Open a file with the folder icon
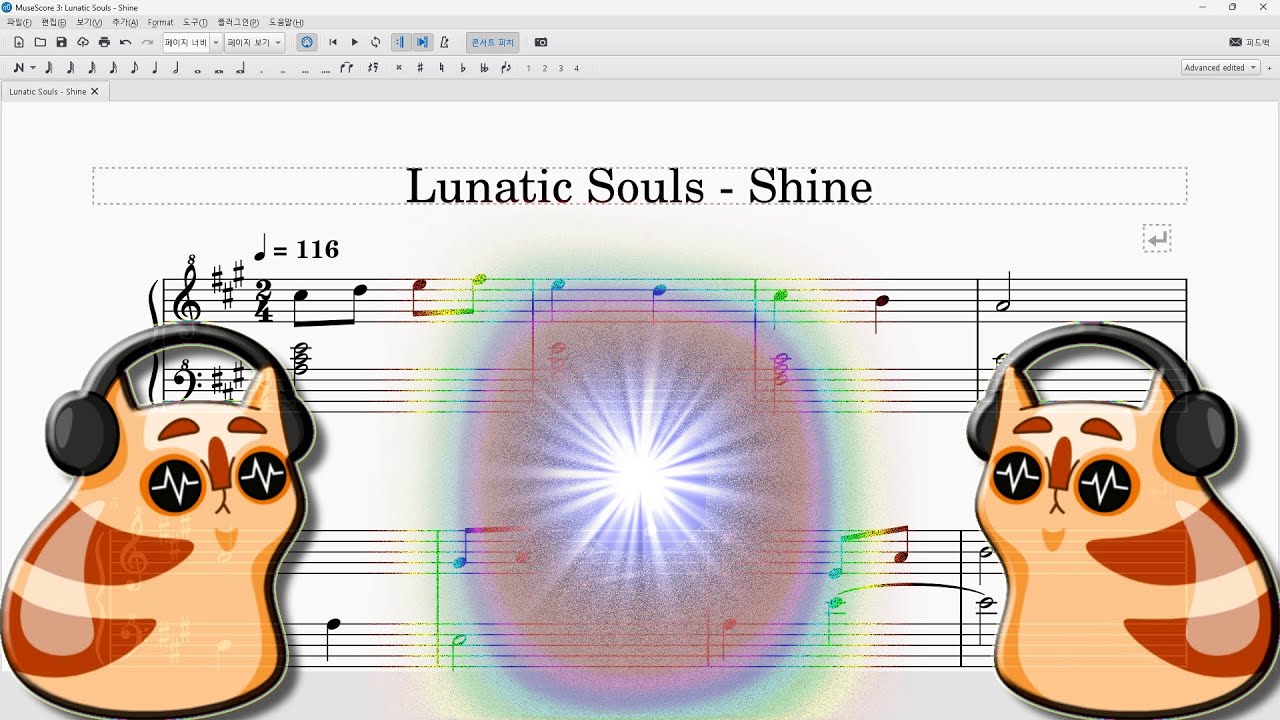The height and width of the screenshot is (720, 1280). (40, 42)
